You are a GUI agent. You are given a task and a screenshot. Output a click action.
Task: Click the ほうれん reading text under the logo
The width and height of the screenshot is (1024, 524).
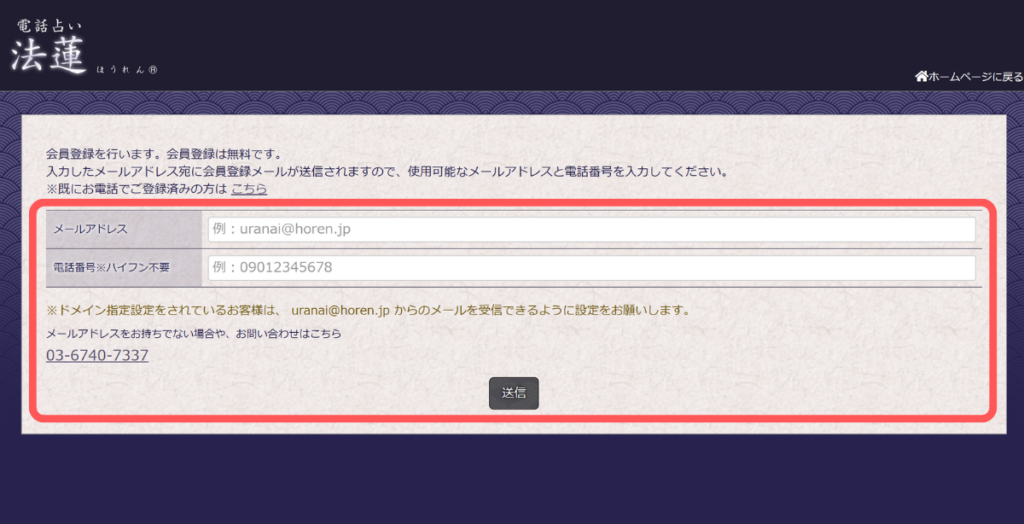(120, 70)
